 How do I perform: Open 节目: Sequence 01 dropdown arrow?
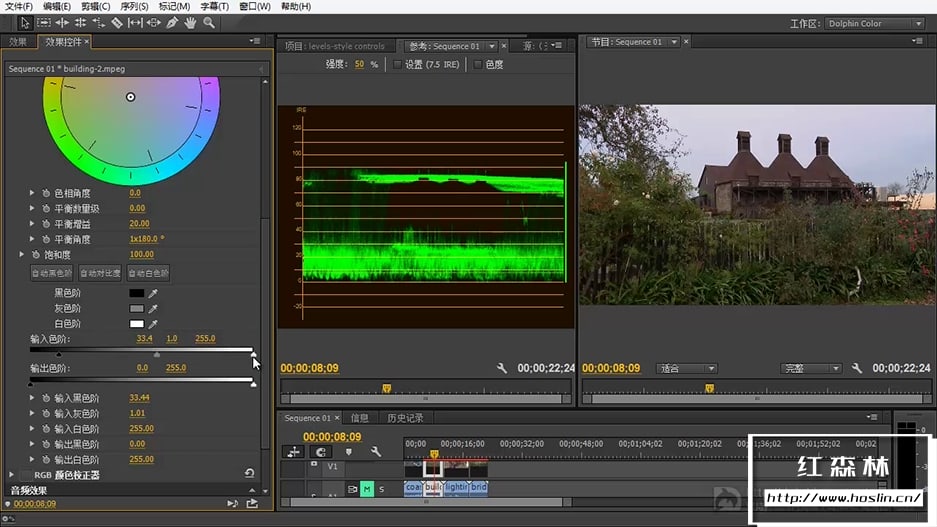(674, 42)
